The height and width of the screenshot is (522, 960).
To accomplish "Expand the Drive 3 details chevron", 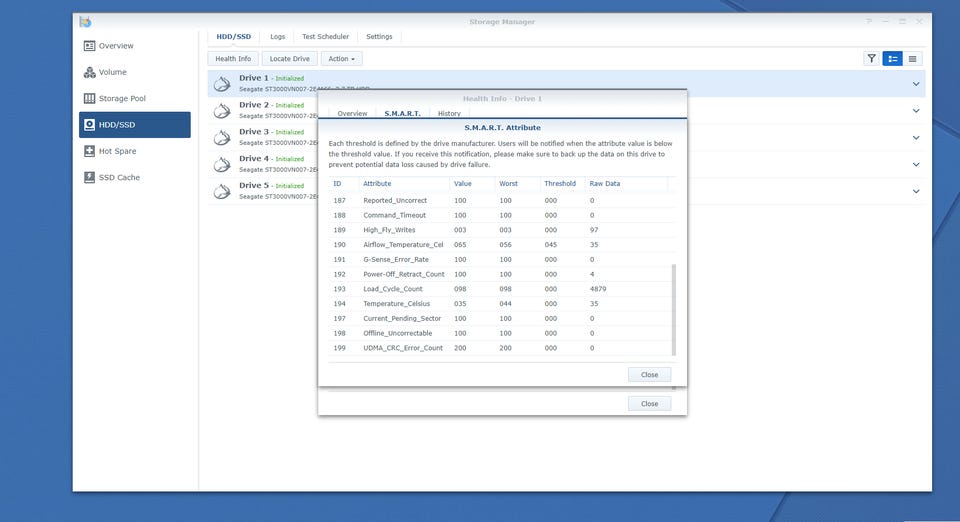I will coord(915,138).
